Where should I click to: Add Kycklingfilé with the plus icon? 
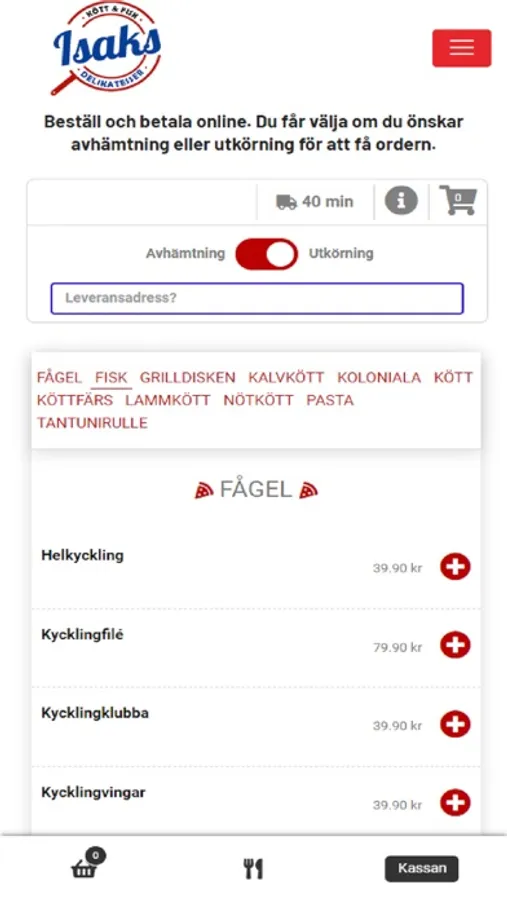point(455,645)
